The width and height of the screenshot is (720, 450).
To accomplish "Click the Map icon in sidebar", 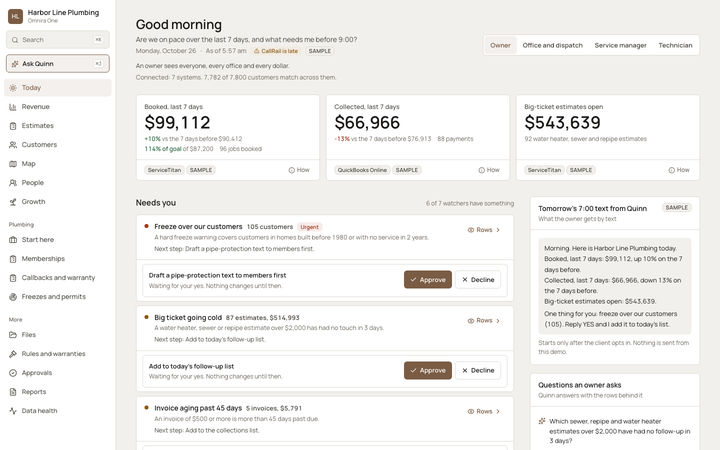I will 13,164.
